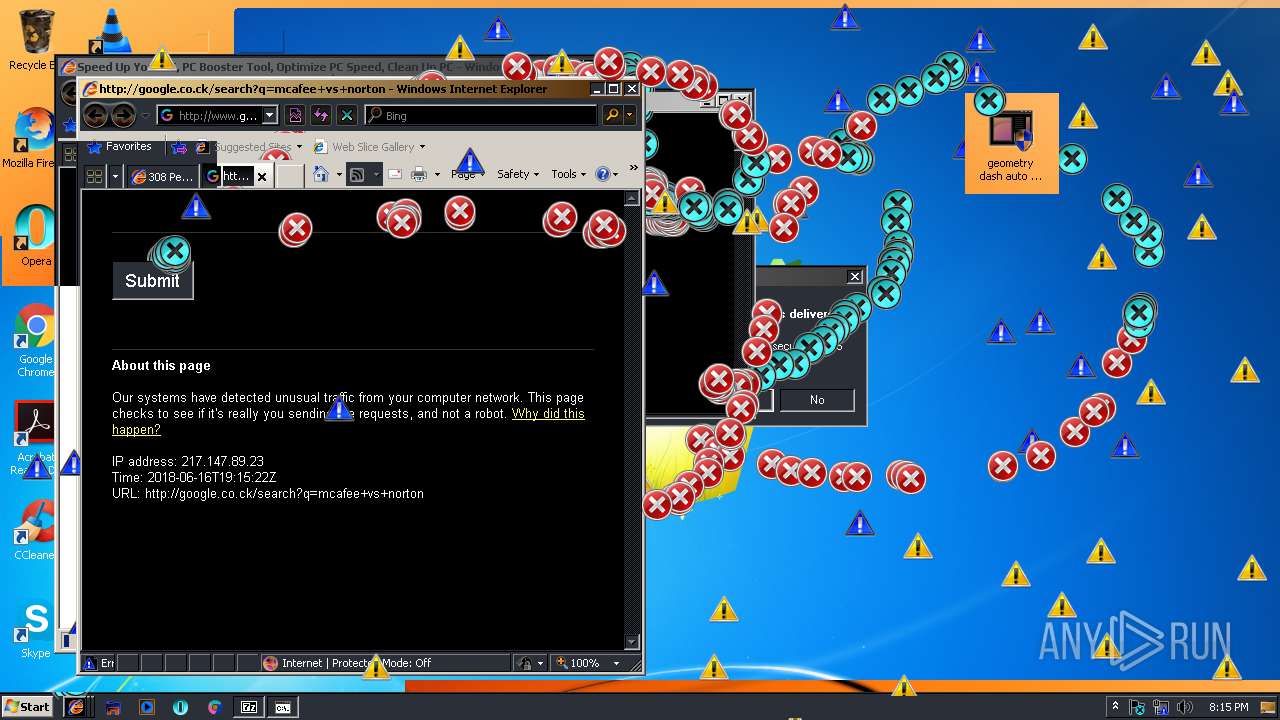
Task: Open Suggested Sites favorites link
Action: pyautogui.click(x=250, y=147)
